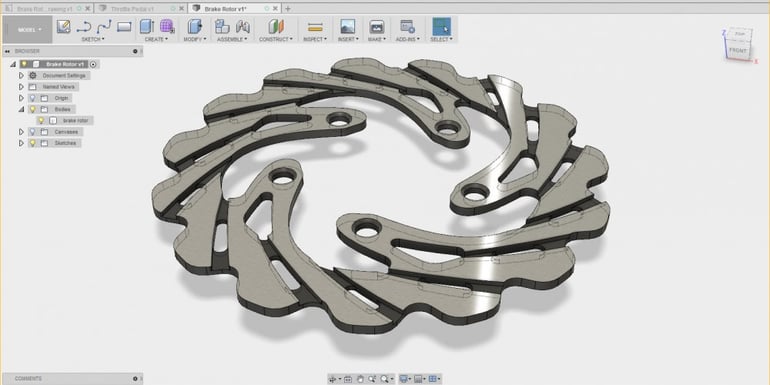
Task: Open the ADD-INS menu
Action: 407,39
